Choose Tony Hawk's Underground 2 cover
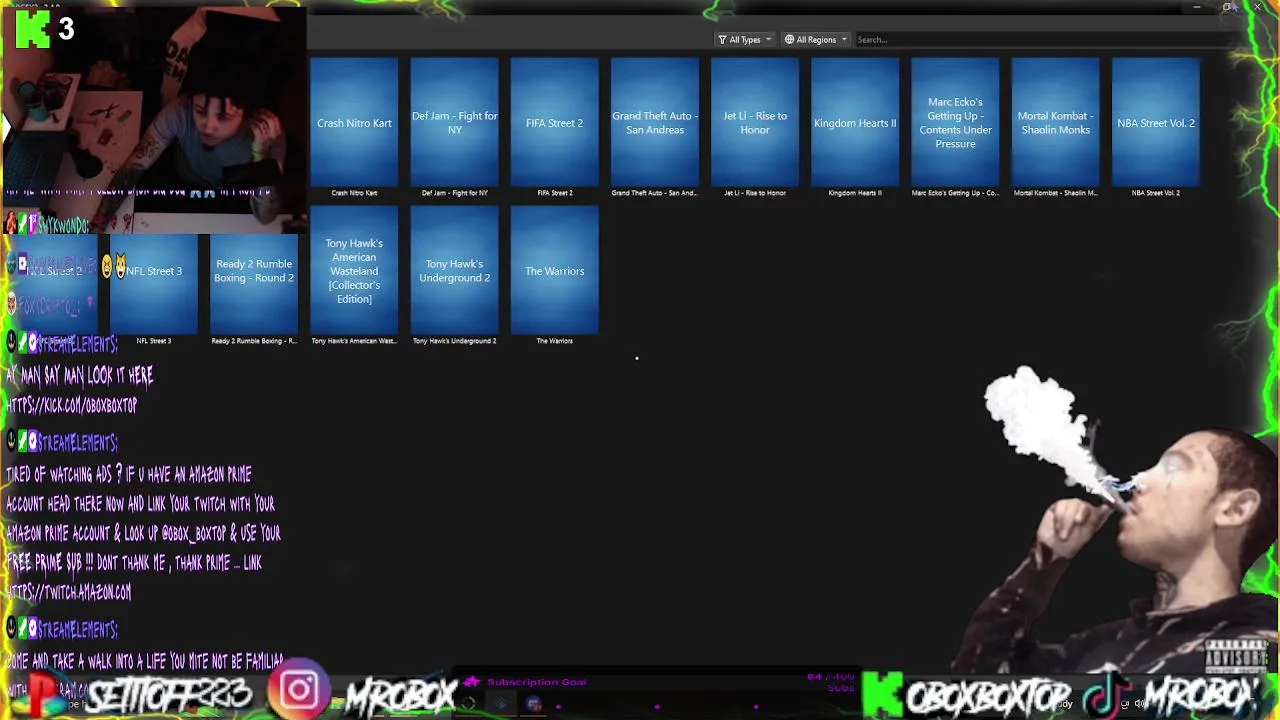The image size is (1280, 720). click(455, 271)
